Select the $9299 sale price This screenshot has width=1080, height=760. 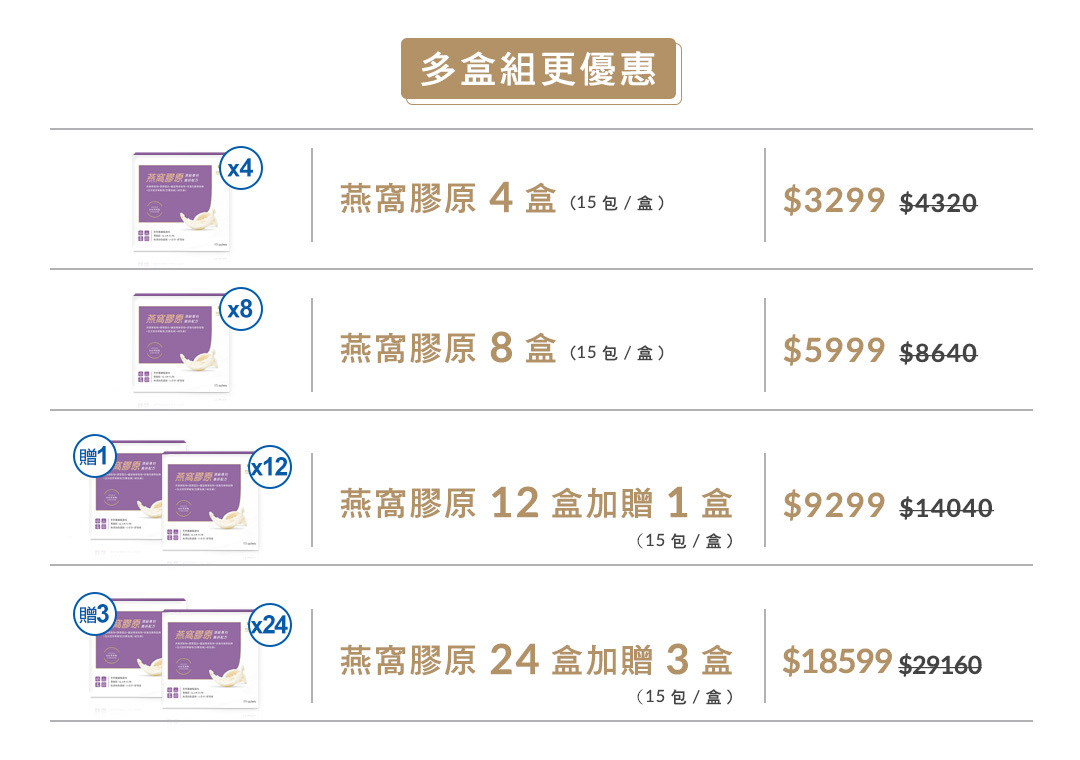pos(834,506)
